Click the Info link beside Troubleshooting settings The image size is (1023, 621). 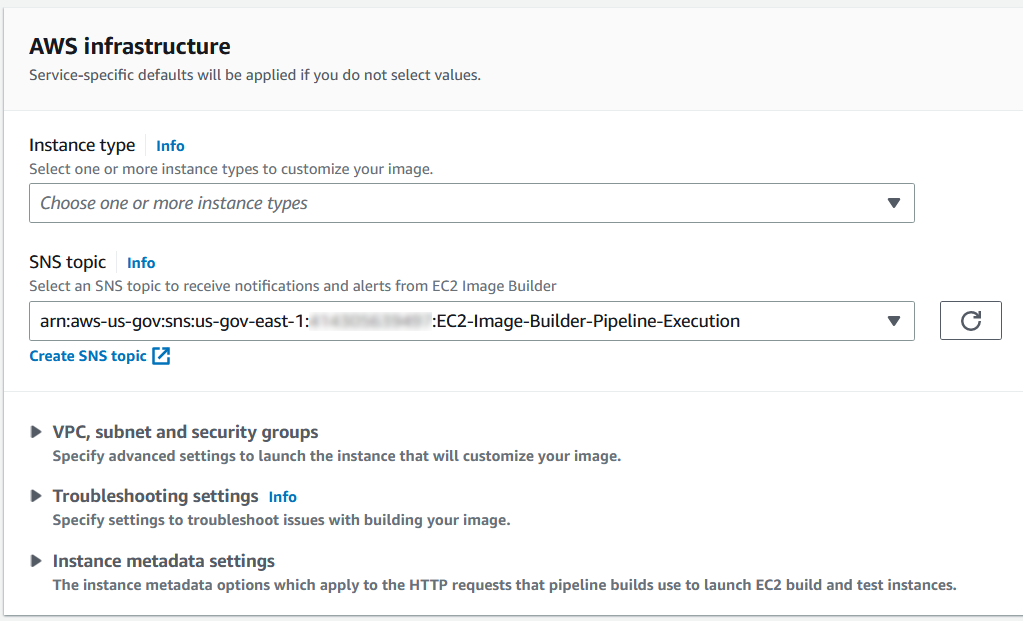[x=282, y=496]
